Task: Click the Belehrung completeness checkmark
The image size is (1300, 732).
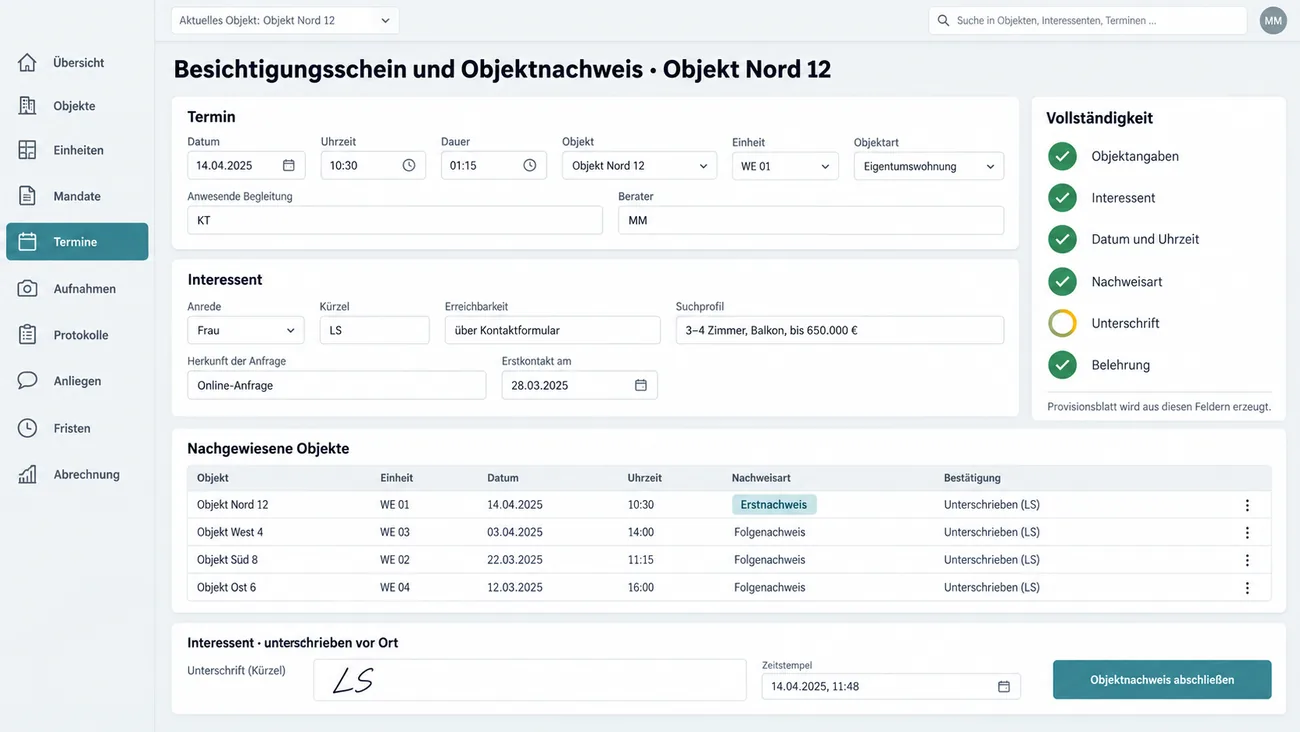Action: (1062, 365)
